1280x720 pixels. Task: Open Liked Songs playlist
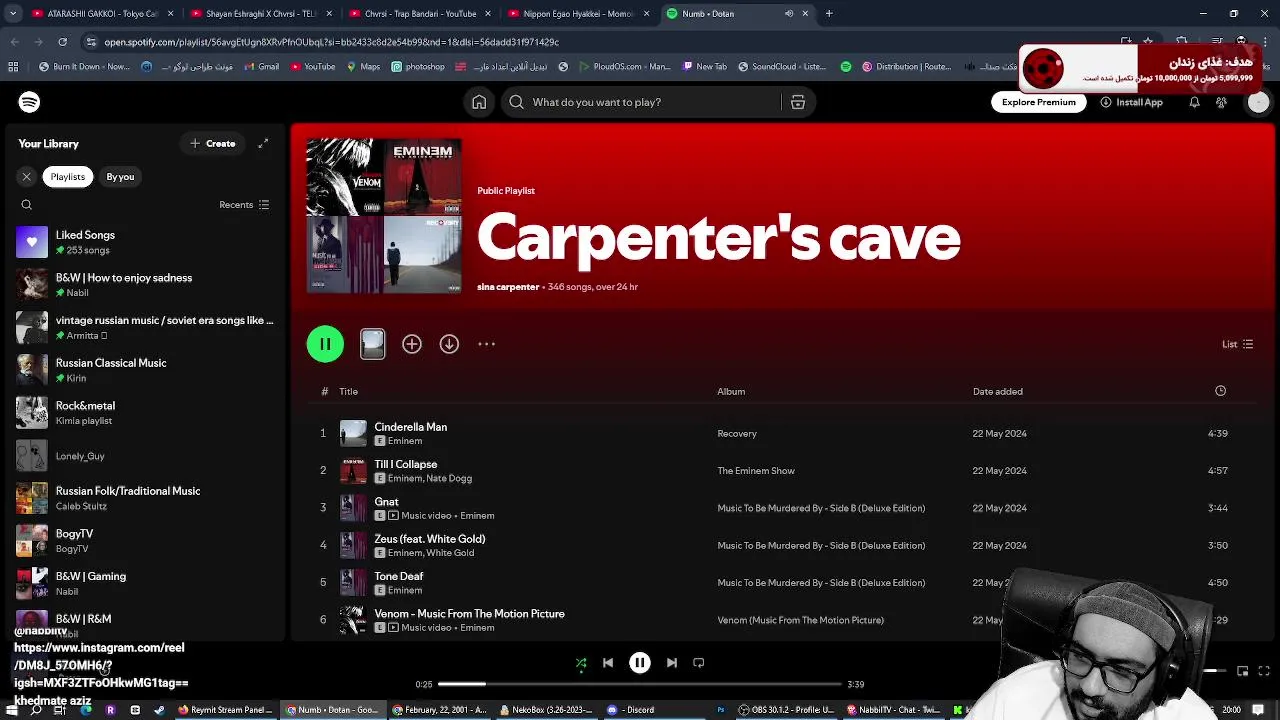click(145, 242)
